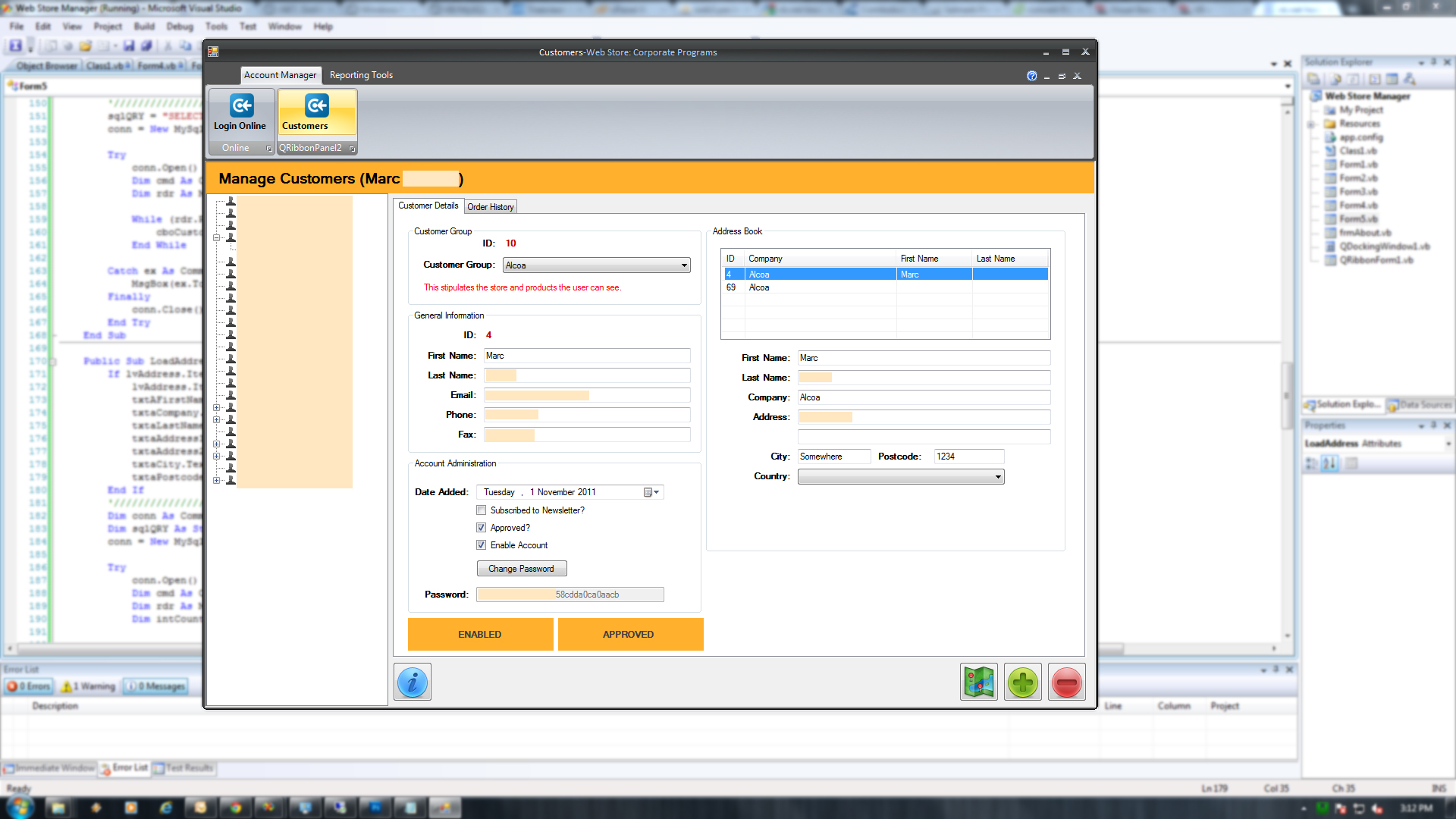Viewport: 1456px width, 819px height.
Task: Select address book row with ID 4
Action: click(x=885, y=275)
